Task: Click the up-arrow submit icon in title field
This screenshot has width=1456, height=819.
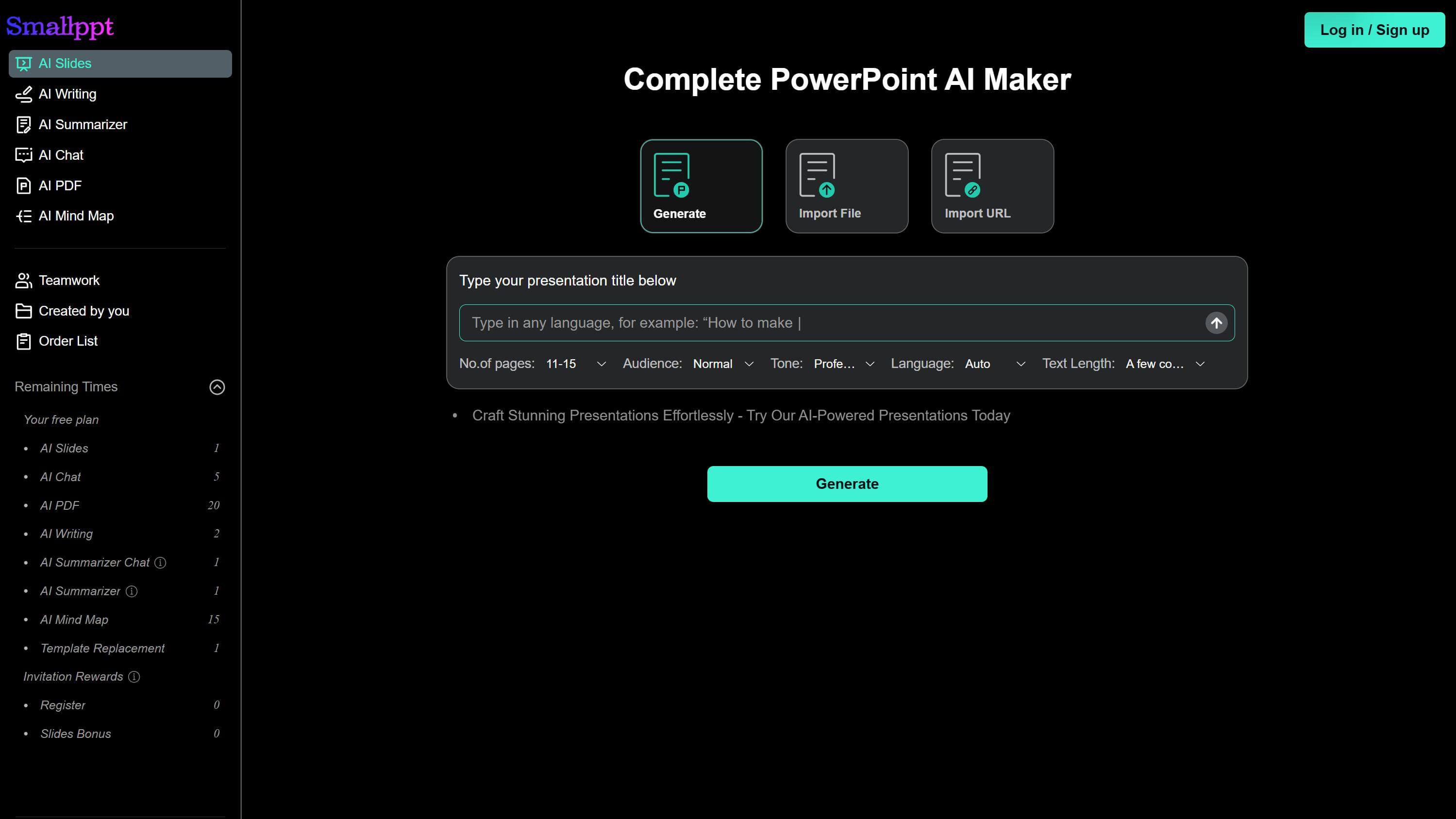Action: (1216, 323)
